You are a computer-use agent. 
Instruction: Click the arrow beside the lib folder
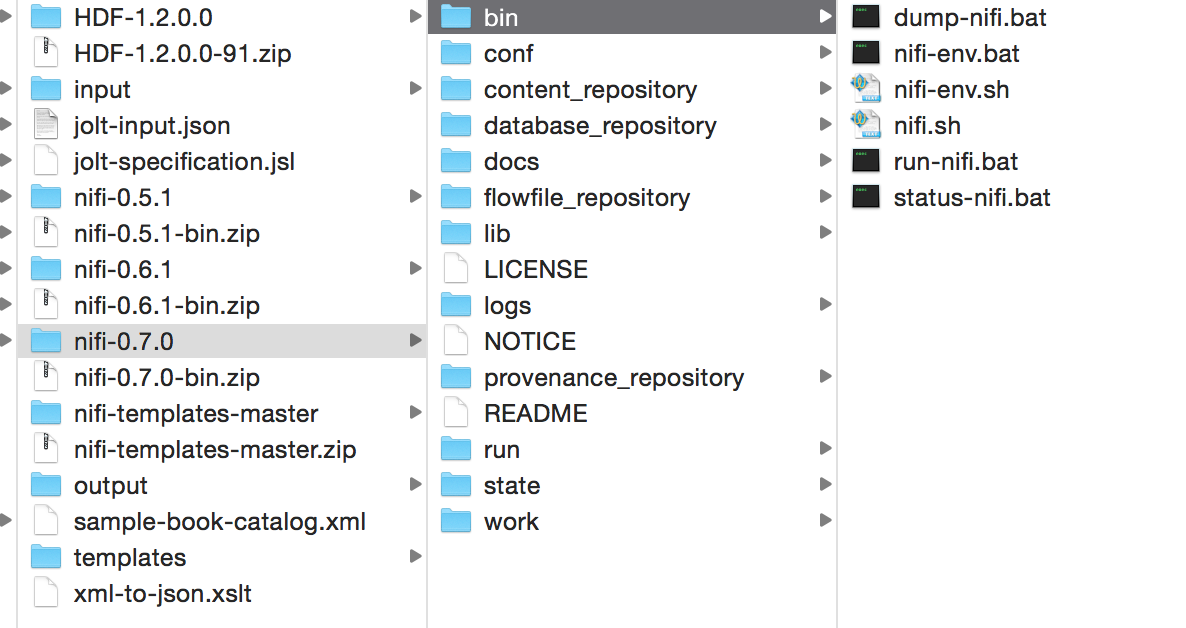(825, 234)
